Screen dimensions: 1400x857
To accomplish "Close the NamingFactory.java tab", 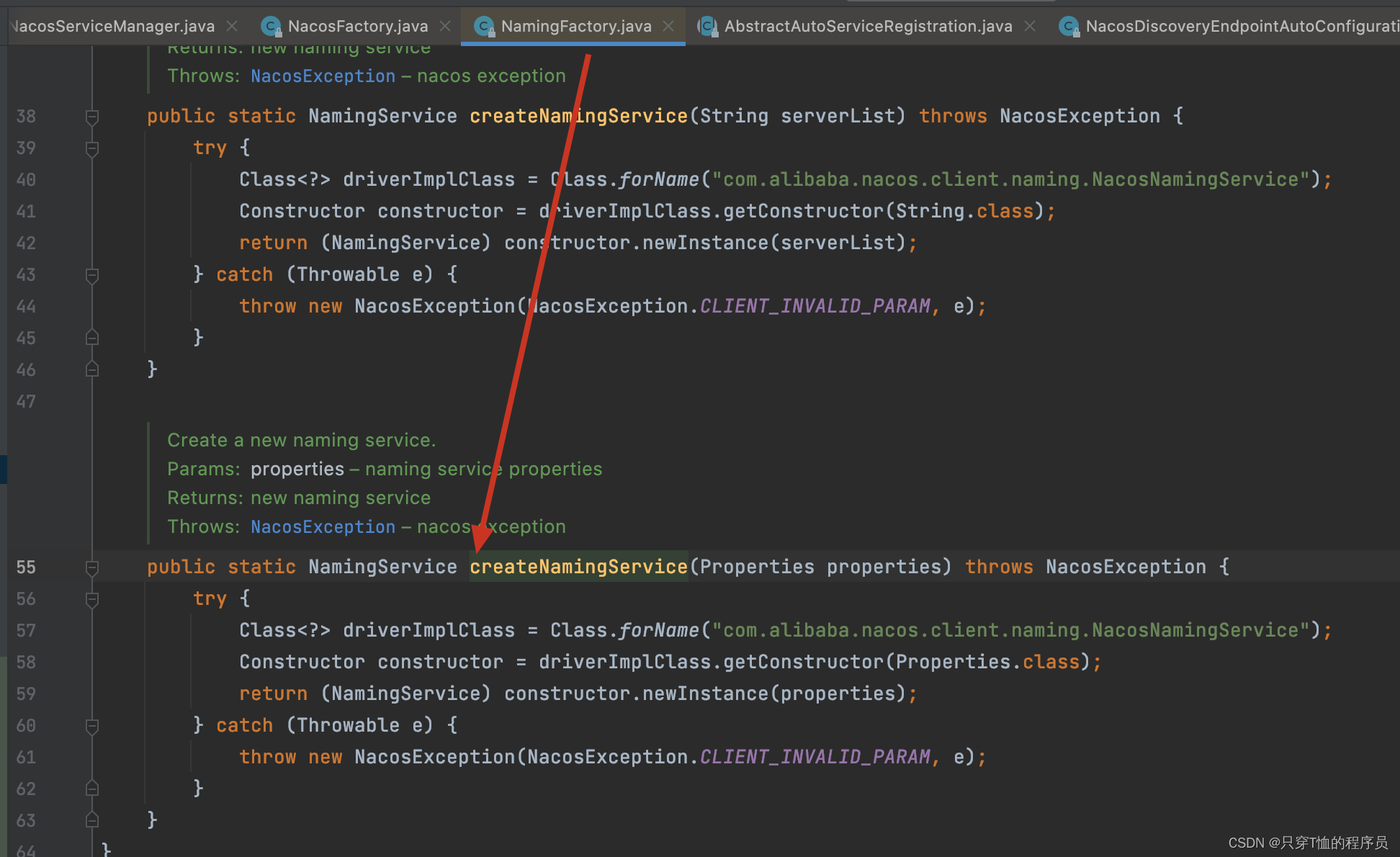I will coord(668,26).
